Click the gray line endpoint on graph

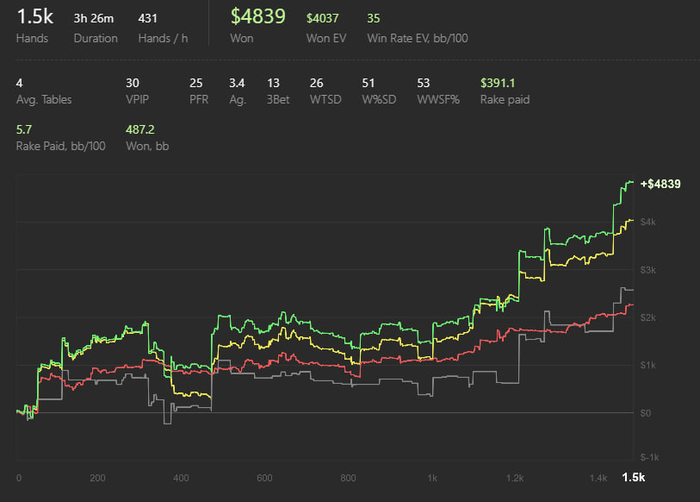point(633,290)
